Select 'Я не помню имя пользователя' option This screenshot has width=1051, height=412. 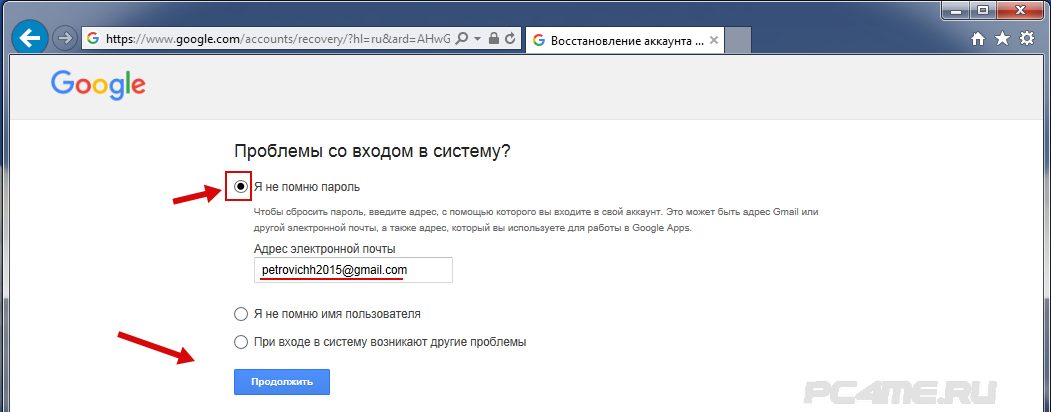coord(241,314)
